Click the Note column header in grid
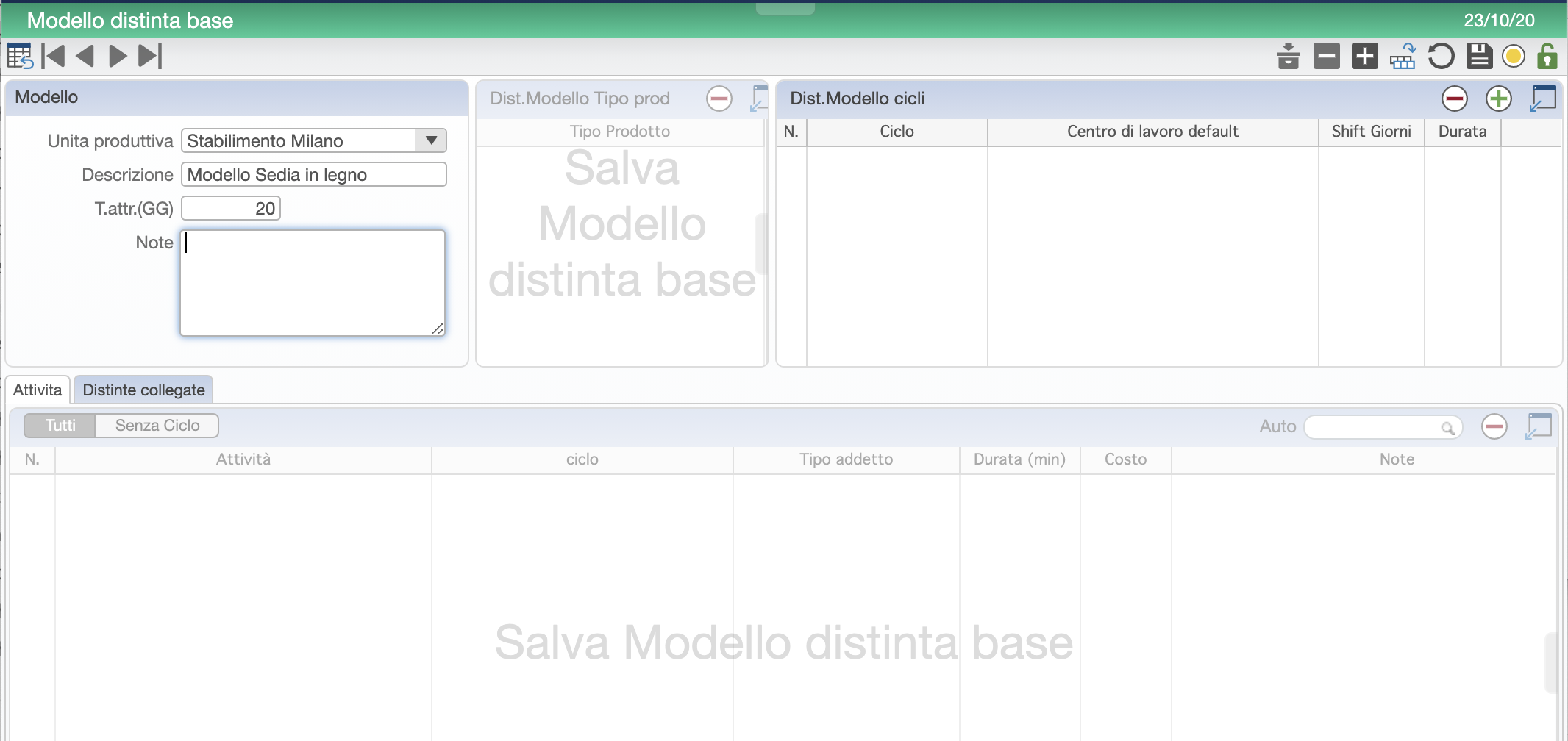This screenshot has width=1568, height=741. coord(1397,459)
